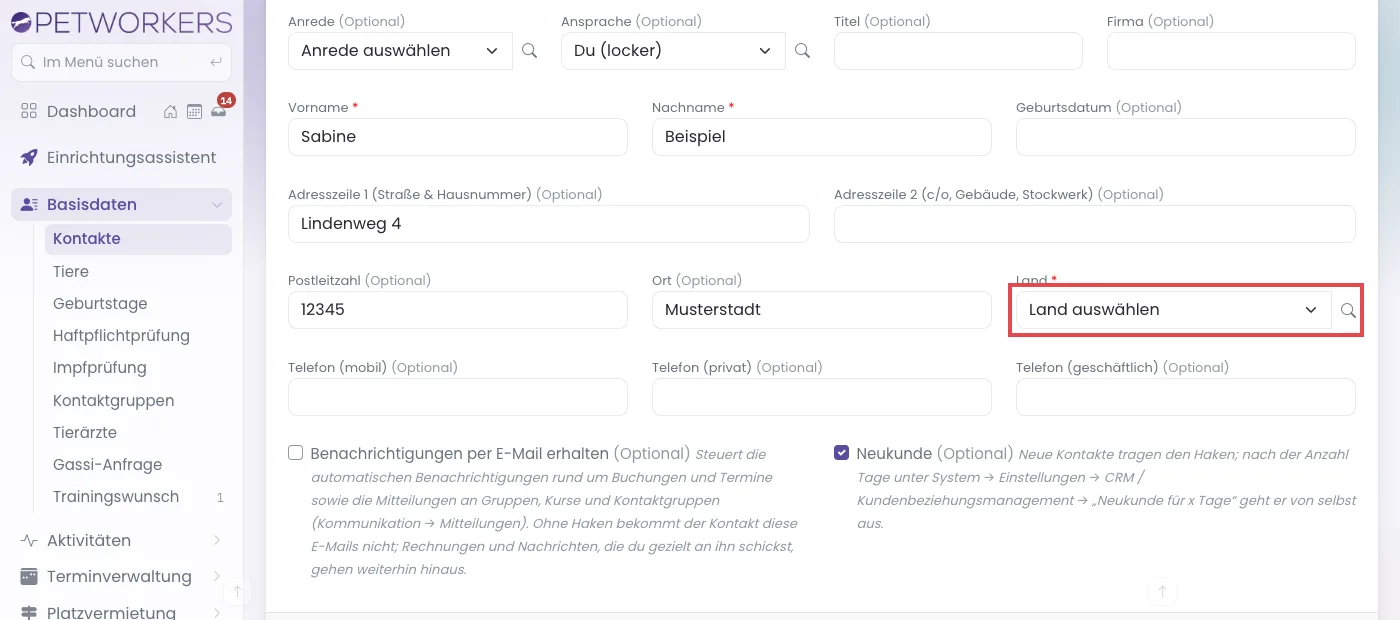The image size is (1400, 620).
Task: Open the calendar icon beside Dashboard
Action: [194, 112]
